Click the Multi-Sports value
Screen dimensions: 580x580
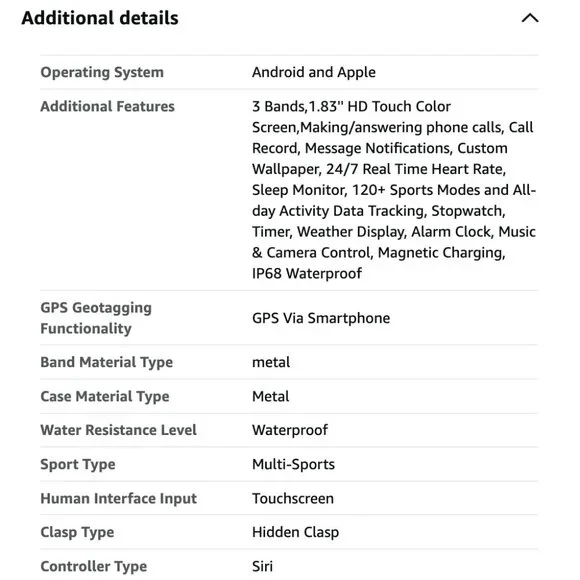[293, 465]
